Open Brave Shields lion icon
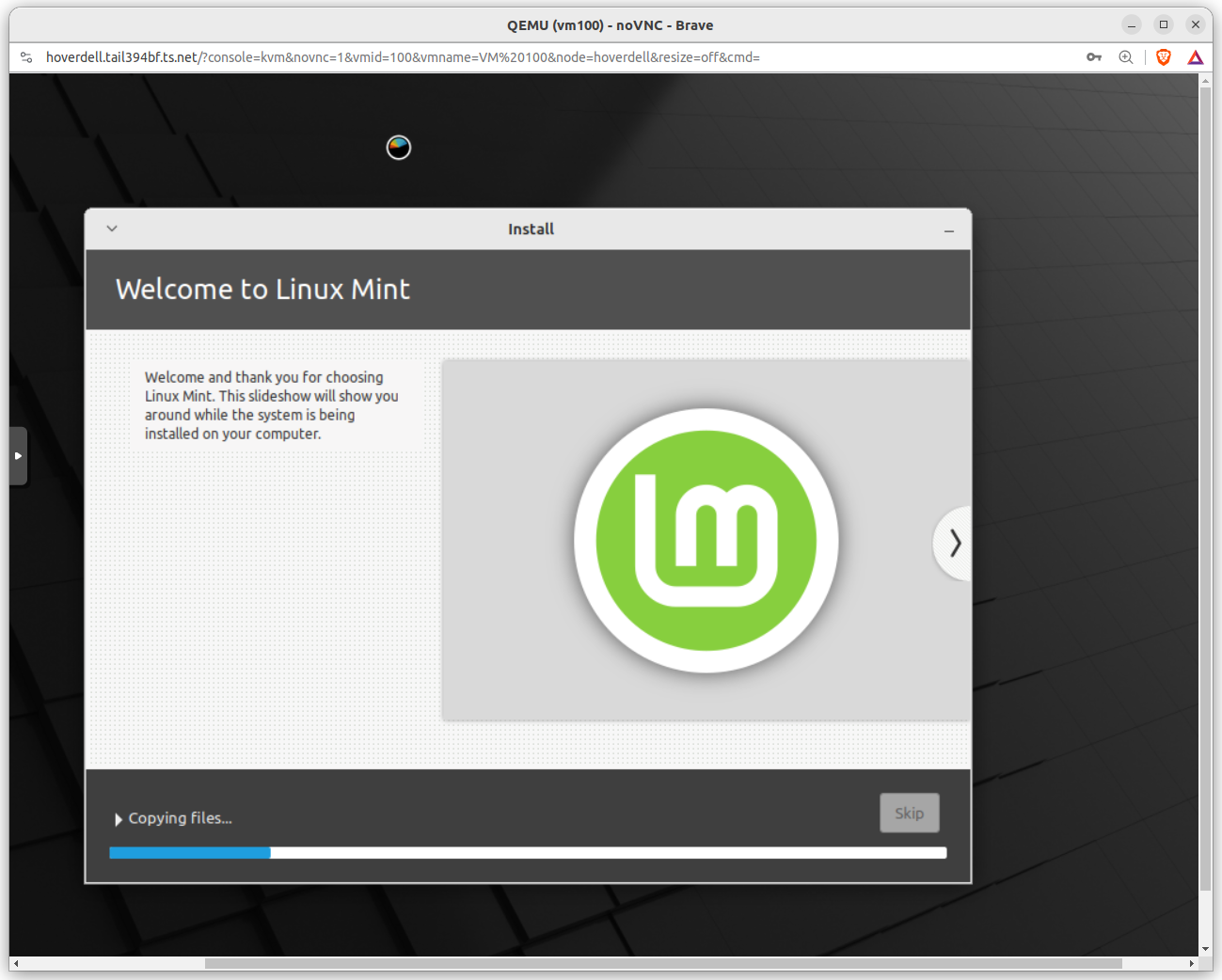 1164,57
